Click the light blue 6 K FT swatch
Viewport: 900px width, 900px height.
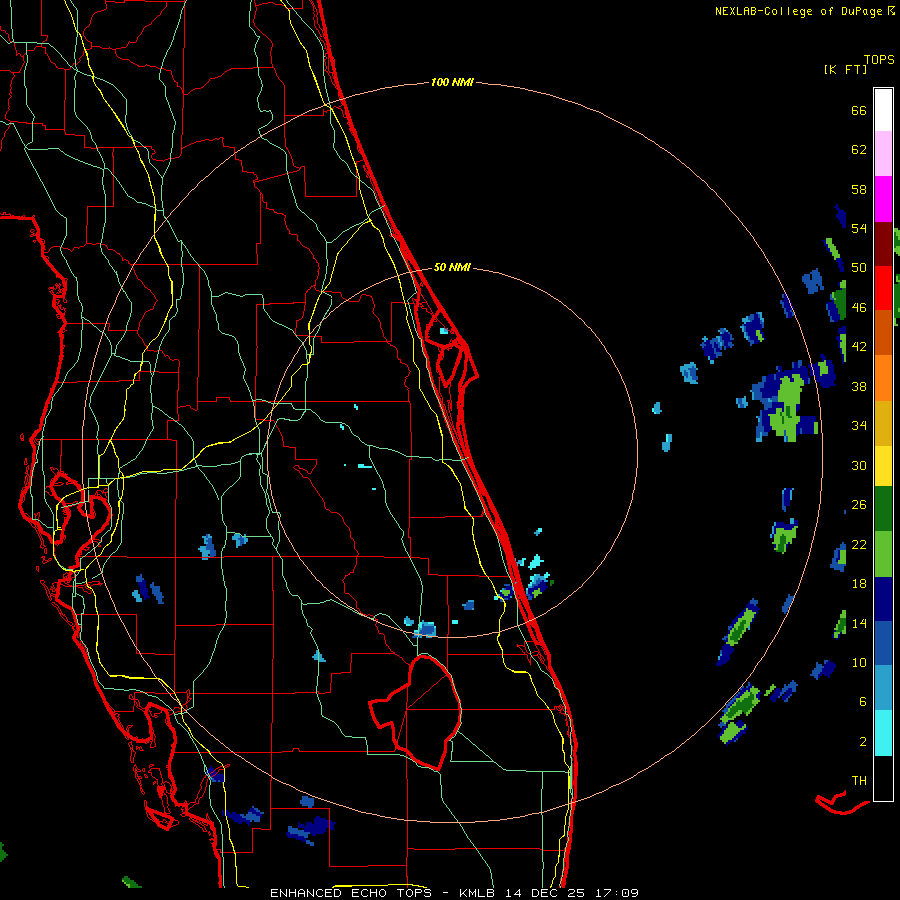pyautogui.click(x=883, y=688)
